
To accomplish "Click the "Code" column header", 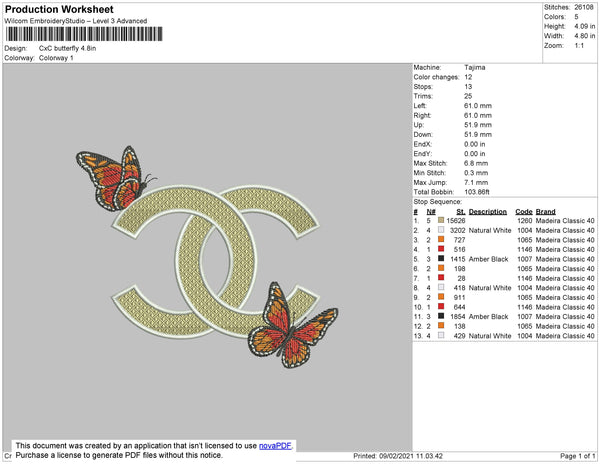I will click(x=524, y=212).
